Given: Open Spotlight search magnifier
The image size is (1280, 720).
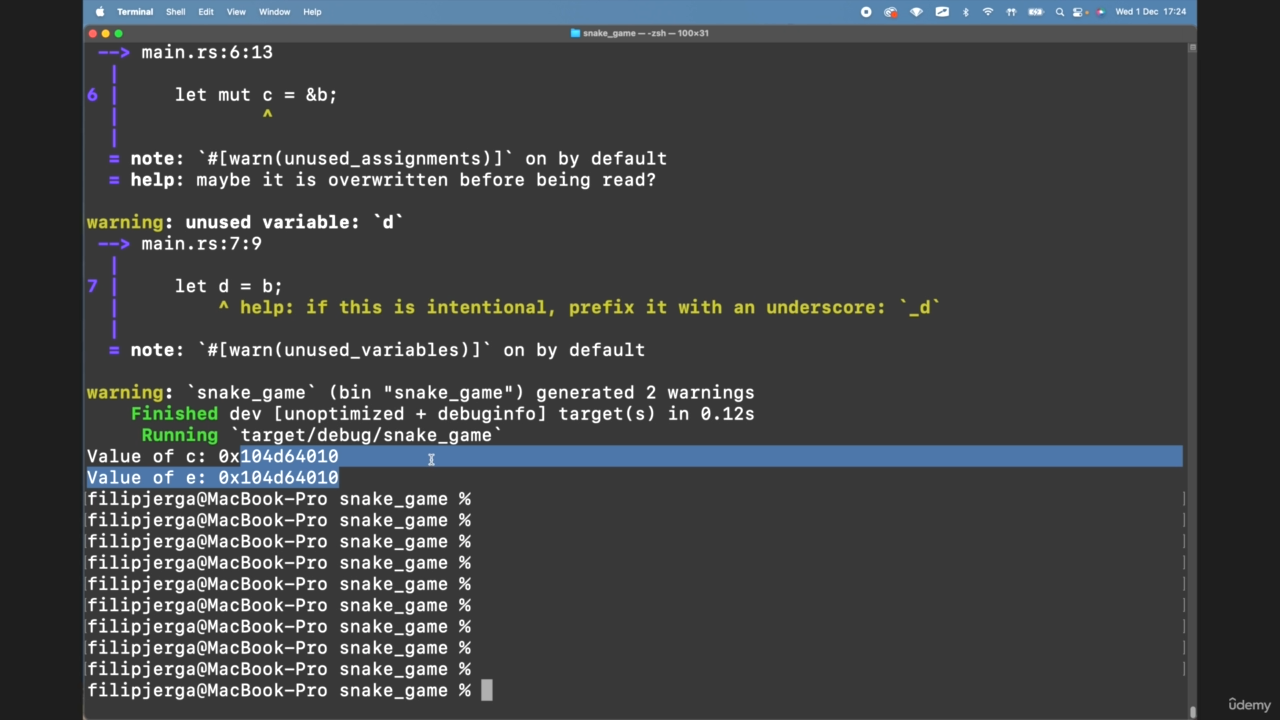Looking at the screenshot, I should tap(1060, 12).
